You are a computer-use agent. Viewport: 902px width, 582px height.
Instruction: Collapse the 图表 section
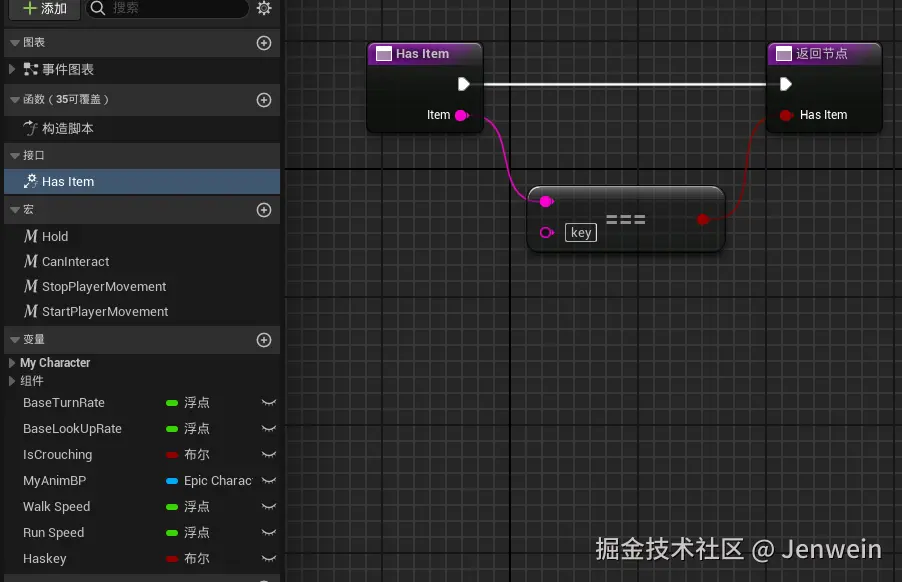tap(15, 43)
